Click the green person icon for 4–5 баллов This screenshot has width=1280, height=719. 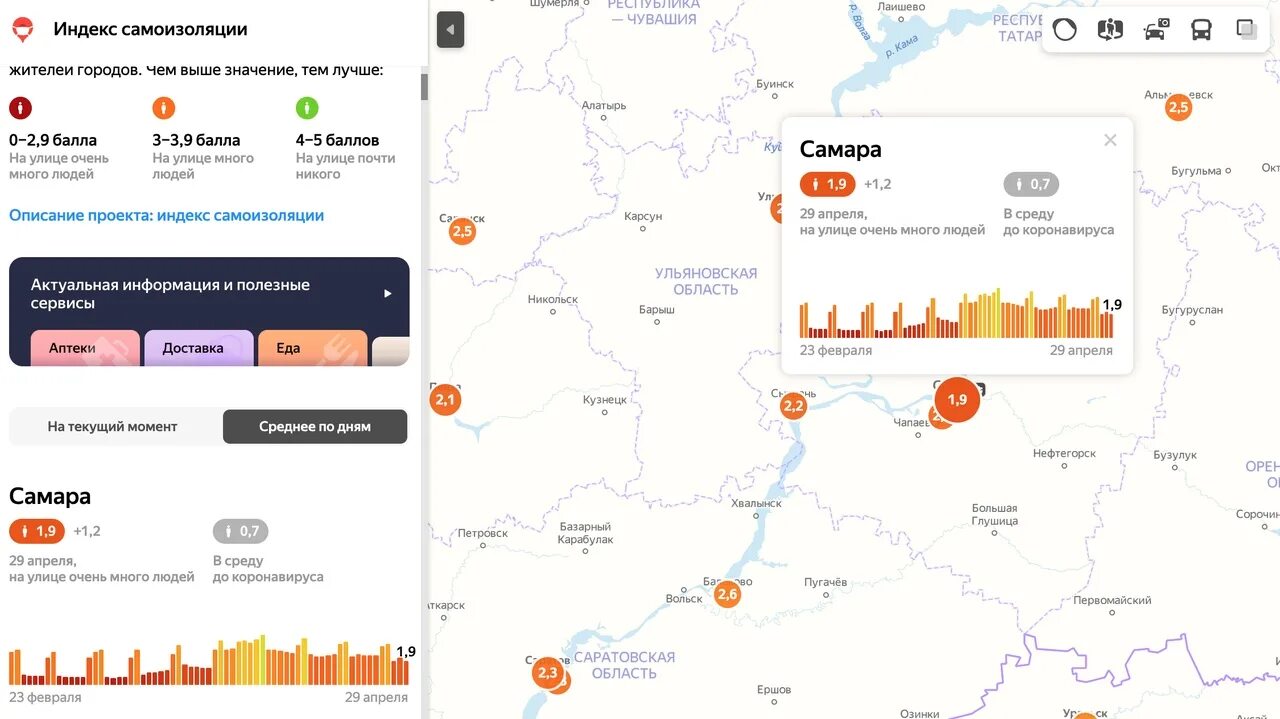pos(307,108)
